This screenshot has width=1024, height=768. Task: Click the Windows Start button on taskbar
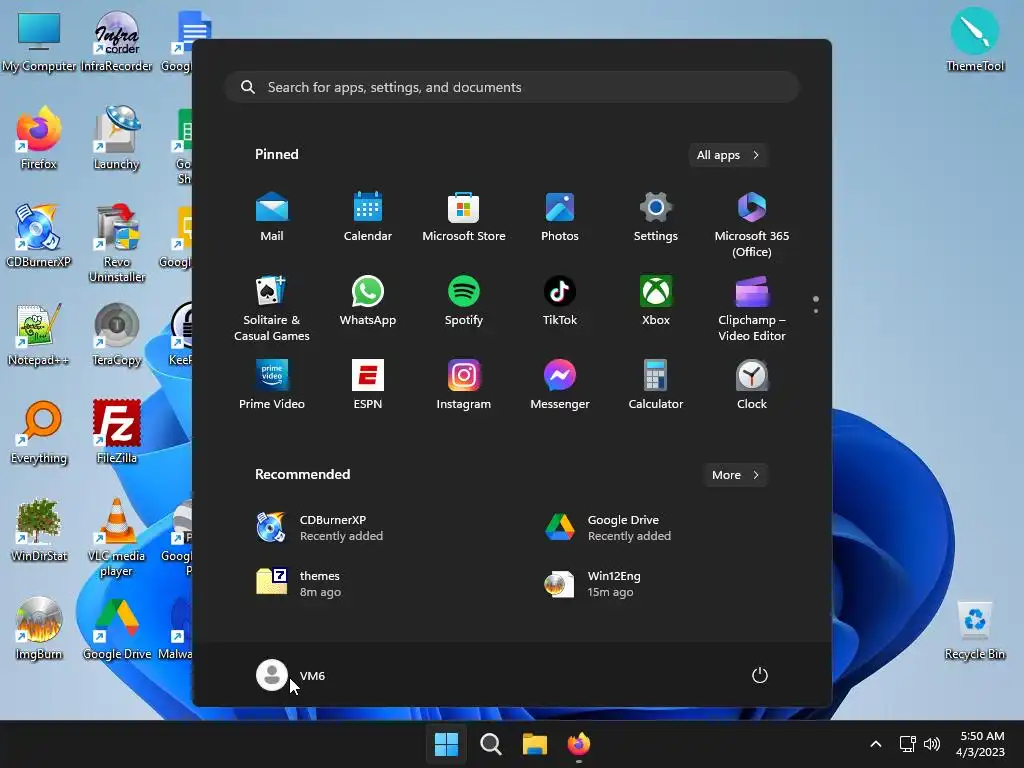click(447, 744)
